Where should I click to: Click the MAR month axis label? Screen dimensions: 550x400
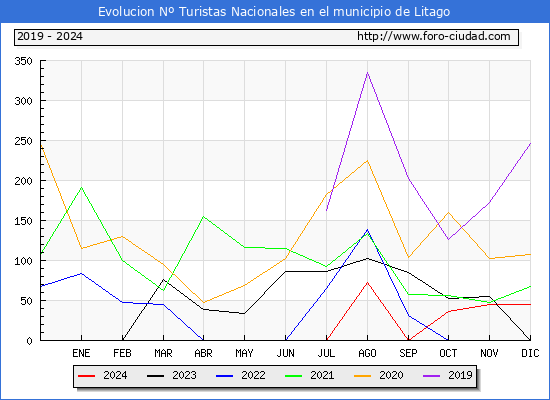pyautogui.click(x=163, y=353)
